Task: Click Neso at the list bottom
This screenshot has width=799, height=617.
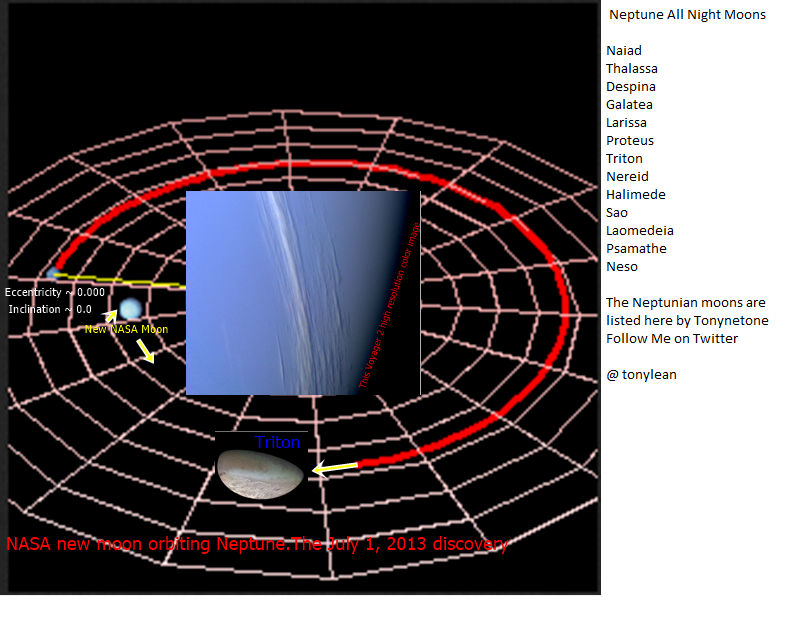Action: (622, 267)
